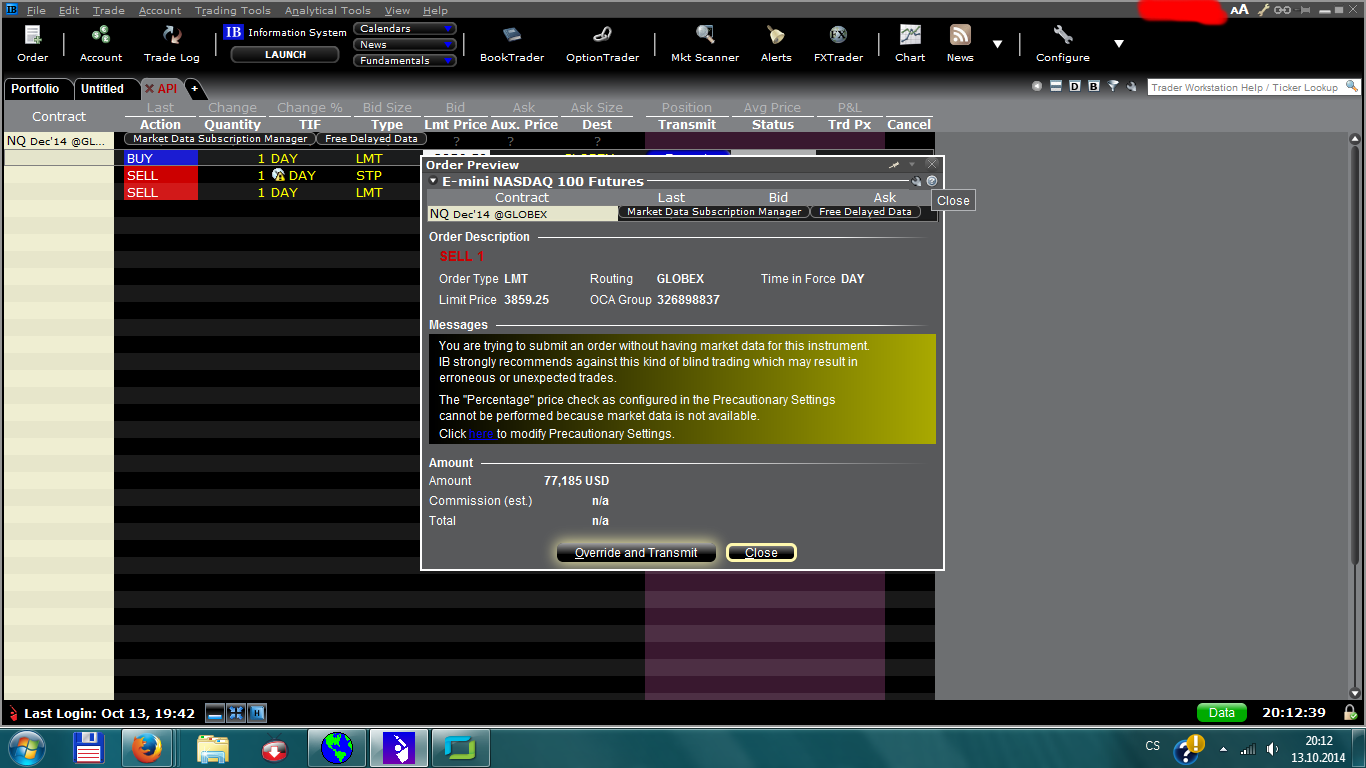This screenshot has height=768, width=1366.
Task: Click the two-bar layout icon
Action: (1056, 87)
